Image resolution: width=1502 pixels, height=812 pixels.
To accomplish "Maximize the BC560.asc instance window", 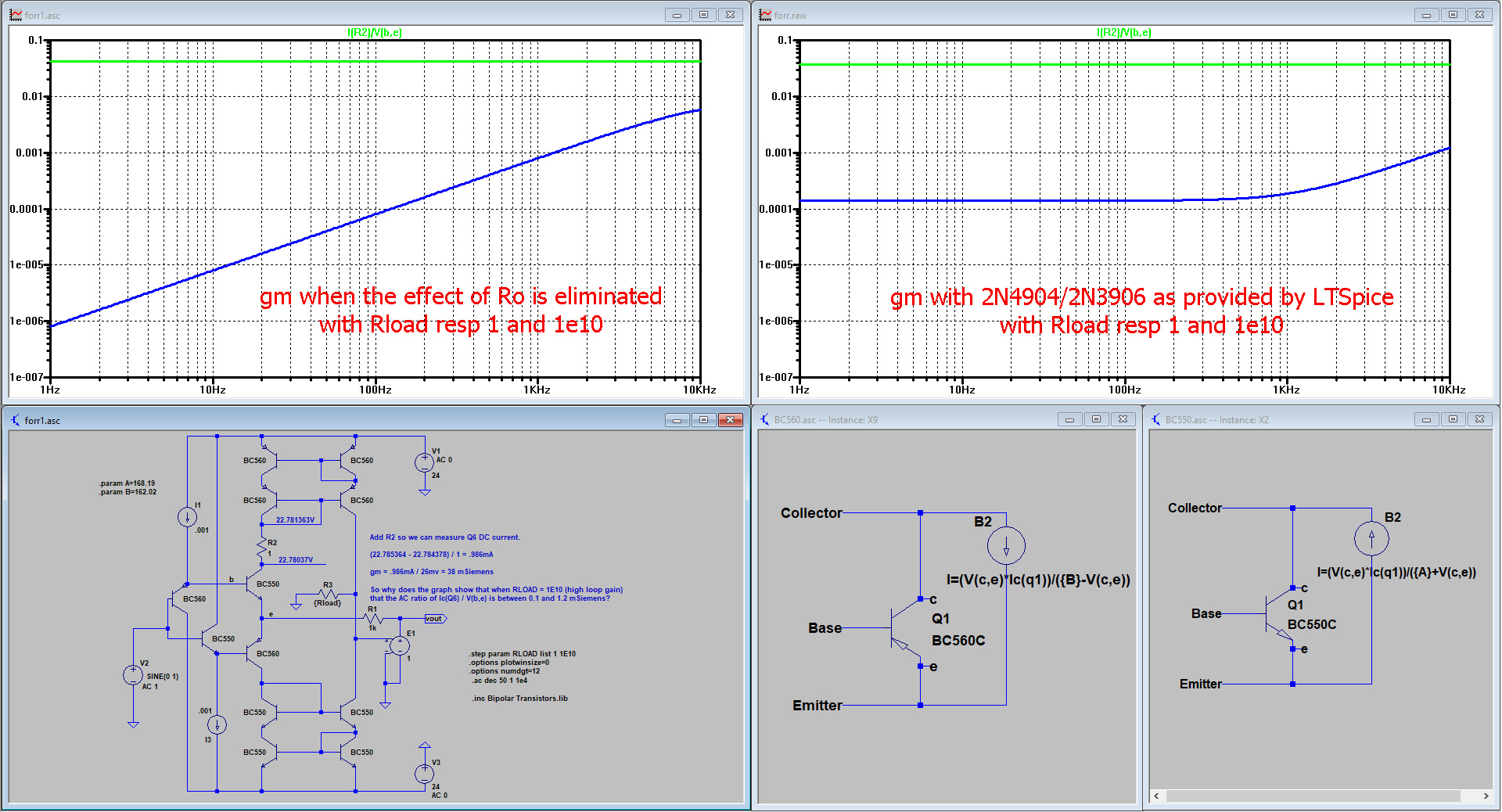I will point(1096,419).
